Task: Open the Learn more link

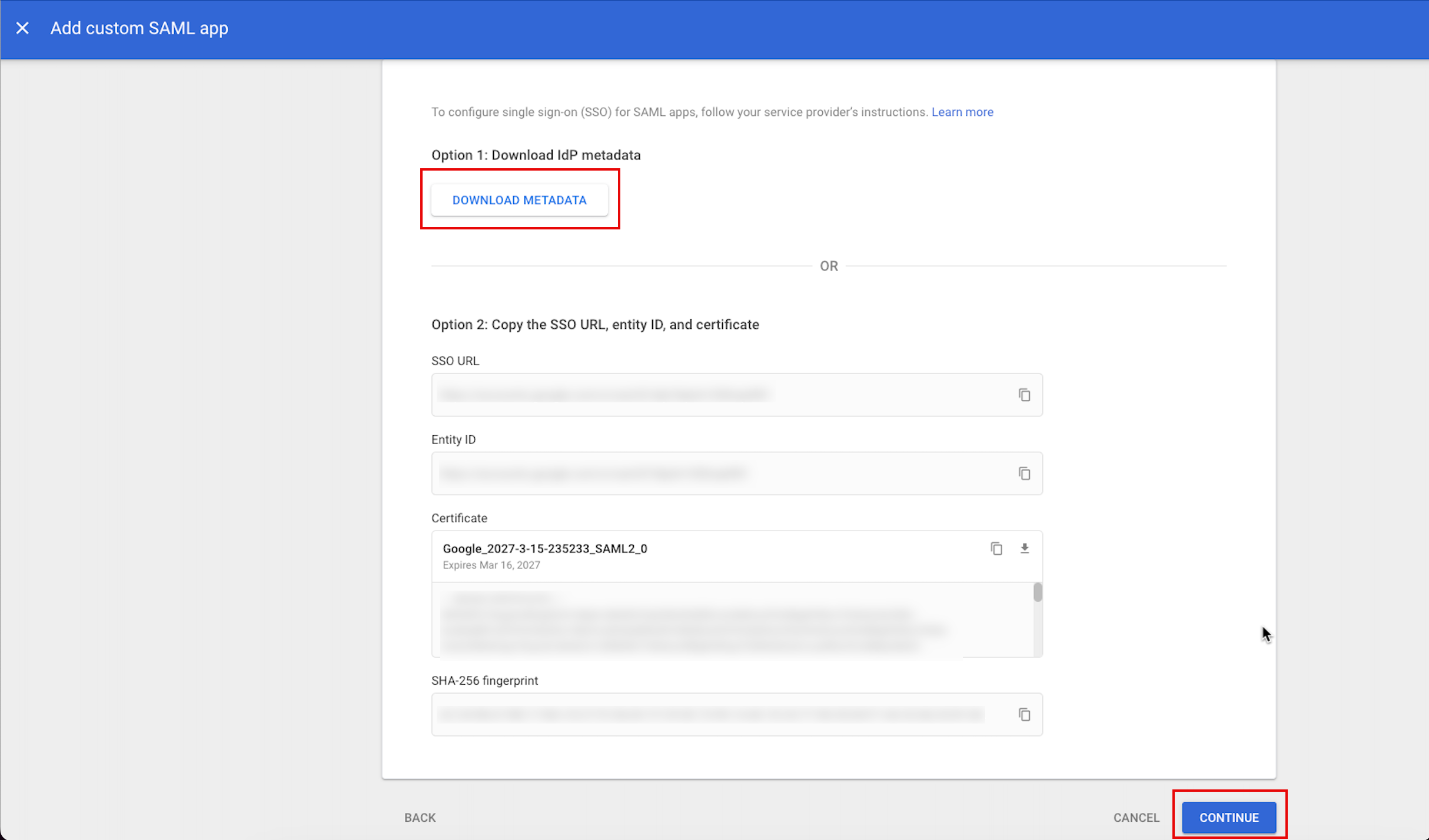Action: point(962,112)
